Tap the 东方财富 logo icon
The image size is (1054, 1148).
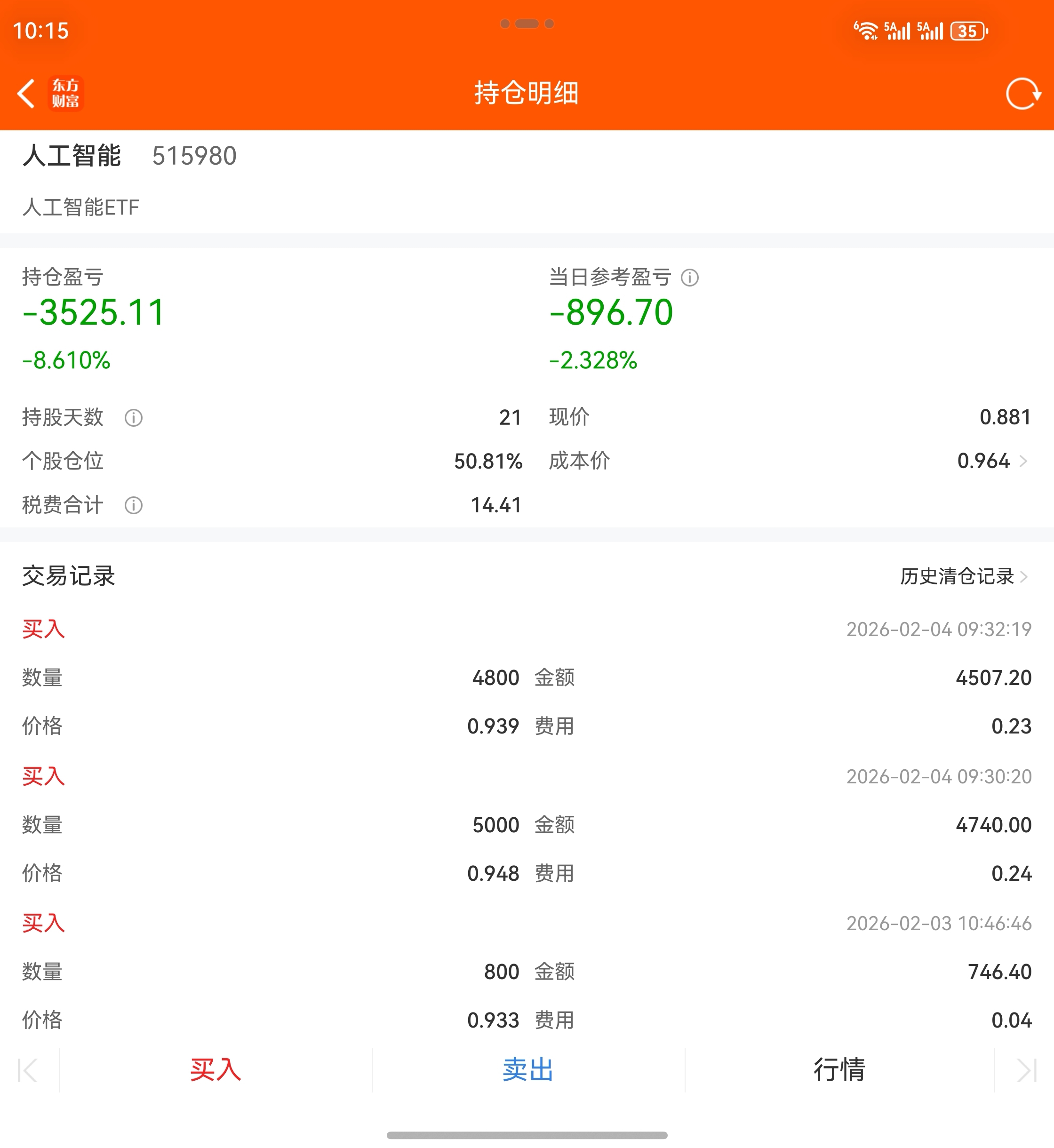pos(65,94)
